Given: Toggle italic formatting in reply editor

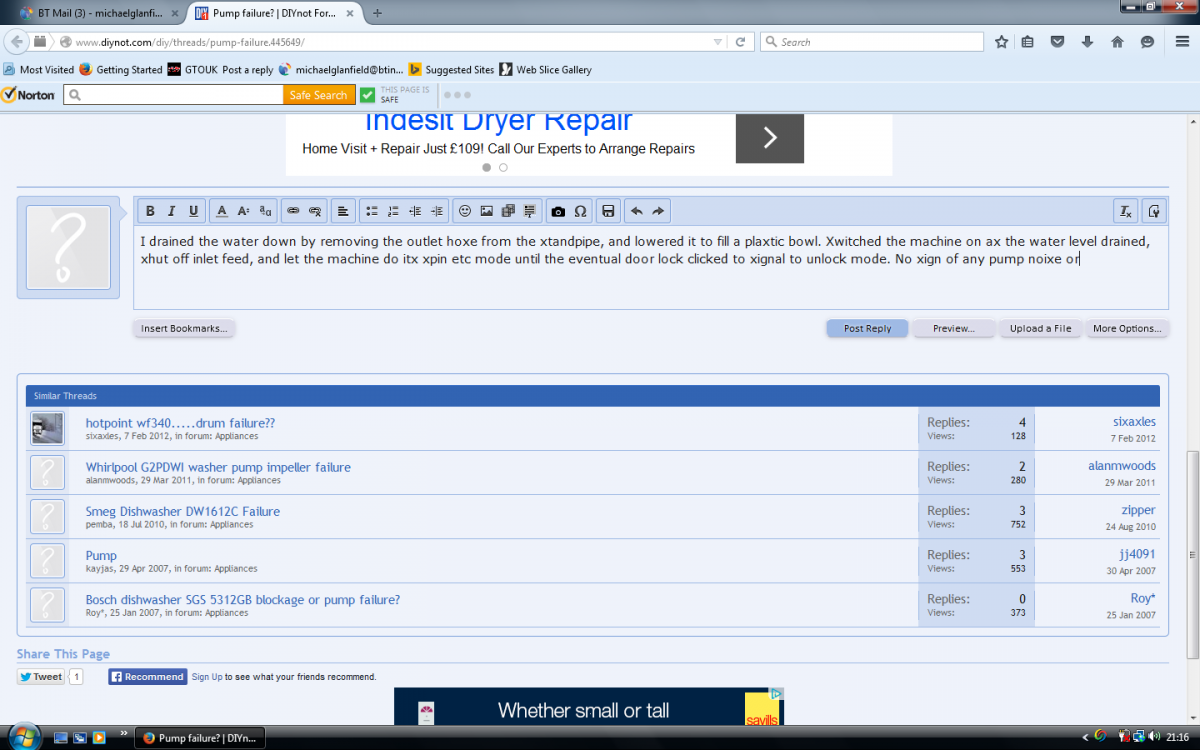Looking at the screenshot, I should [x=171, y=211].
